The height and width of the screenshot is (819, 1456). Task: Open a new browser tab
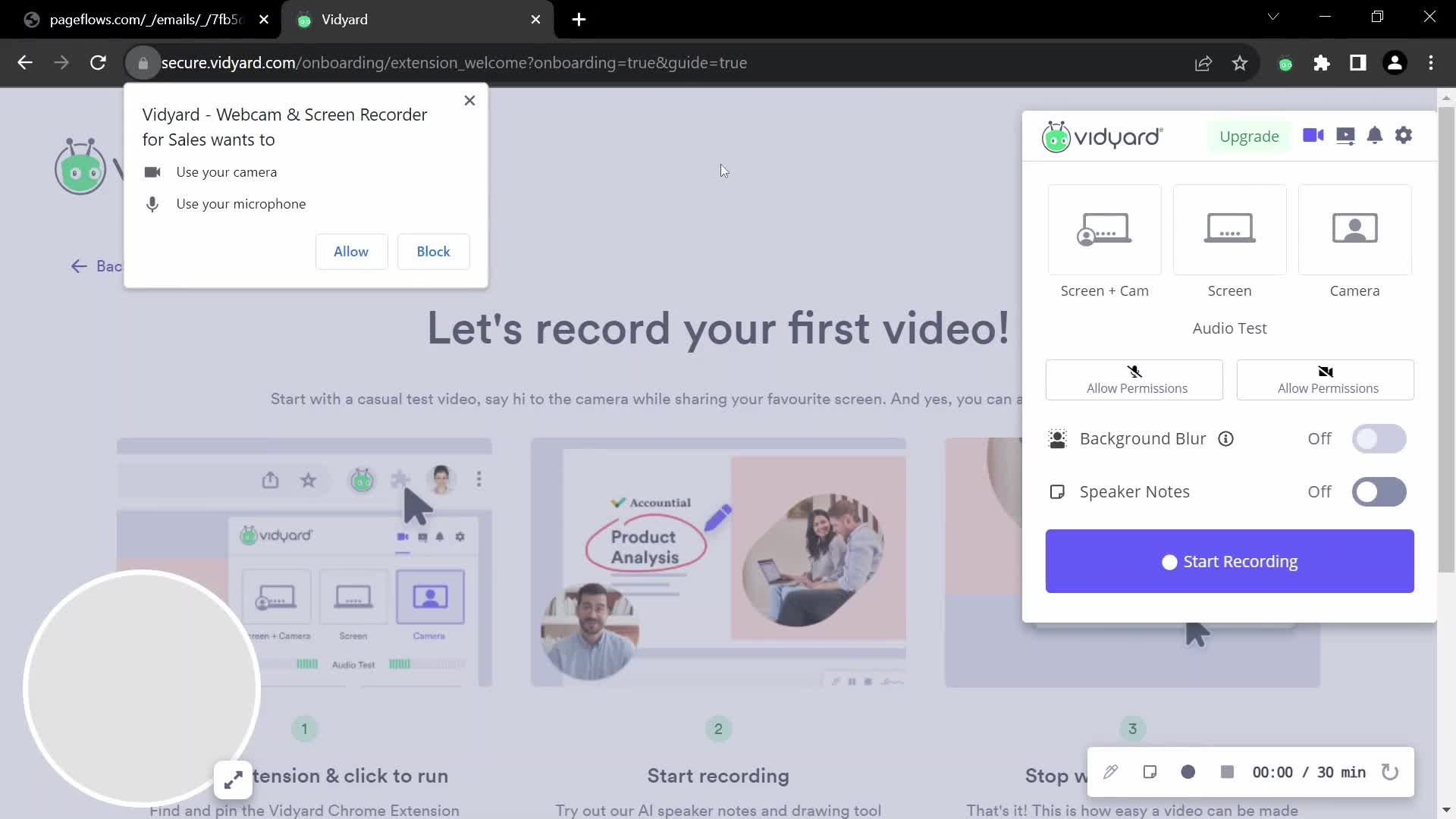(x=579, y=20)
